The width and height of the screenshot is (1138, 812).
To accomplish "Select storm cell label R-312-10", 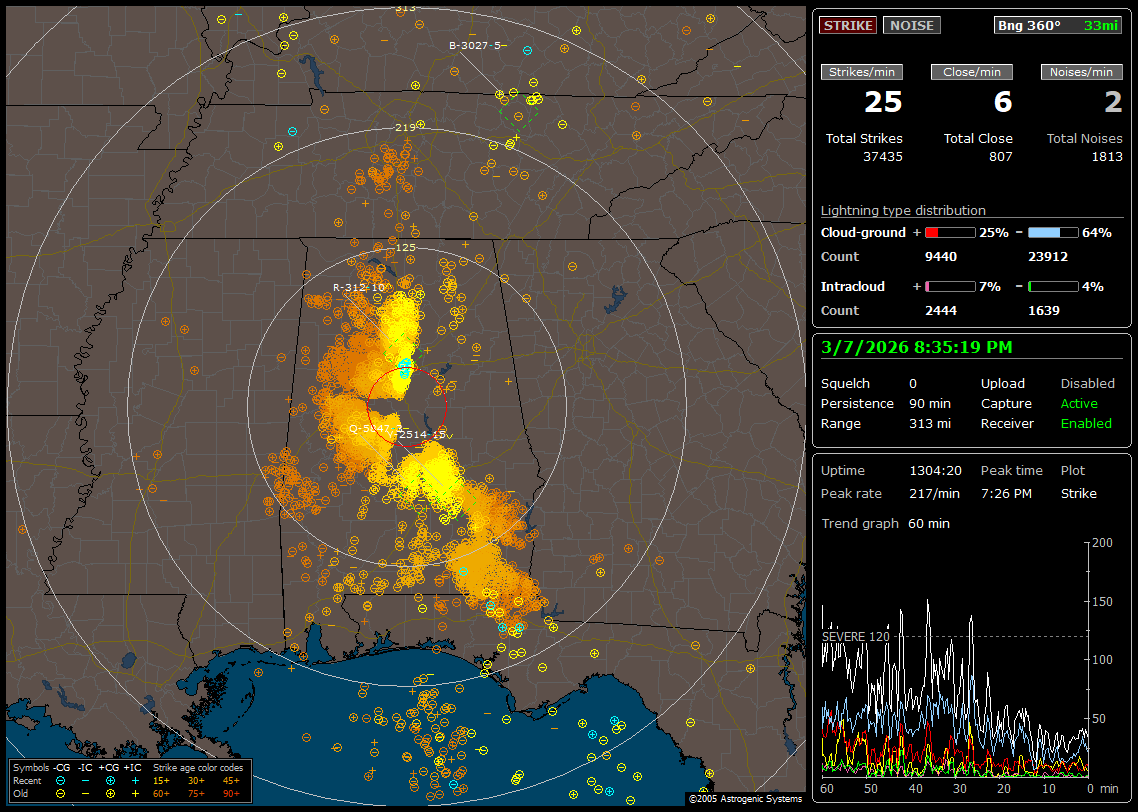I will tap(358, 287).
